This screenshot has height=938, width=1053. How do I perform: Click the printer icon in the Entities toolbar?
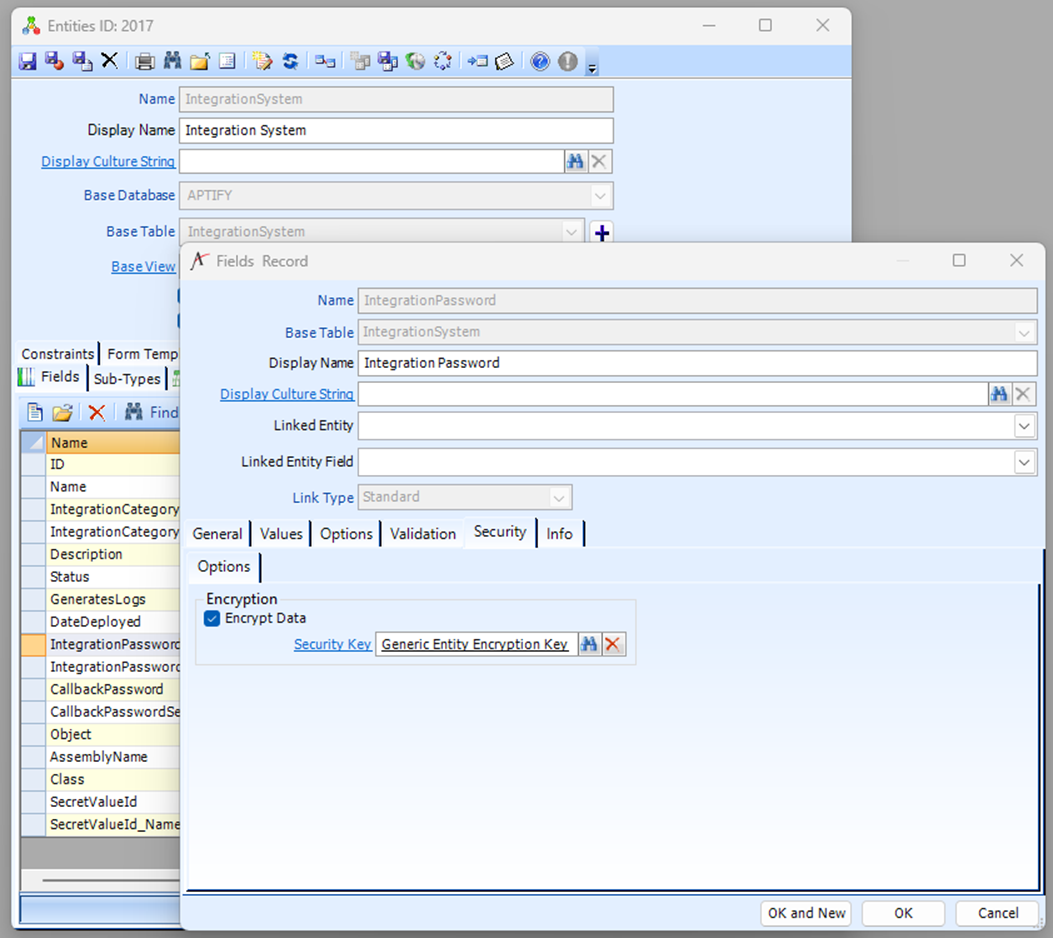(x=144, y=62)
